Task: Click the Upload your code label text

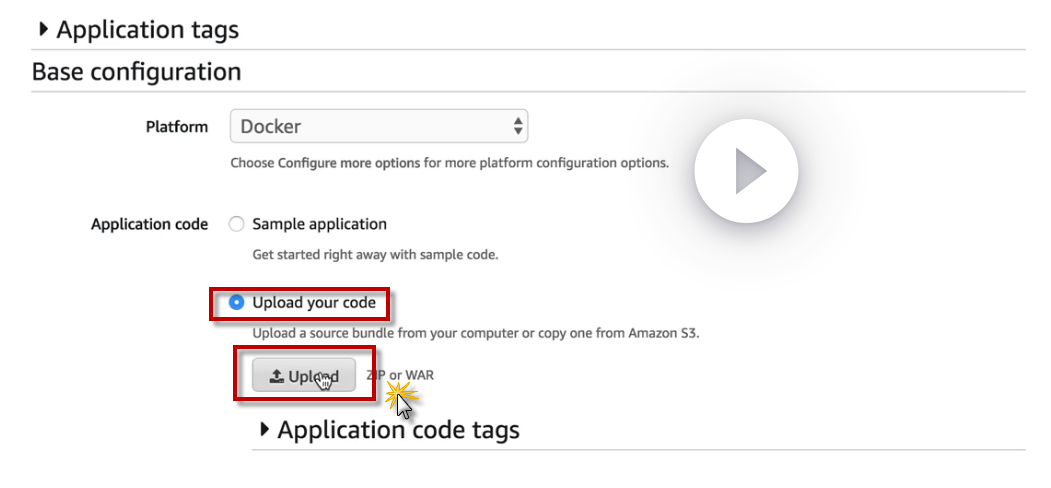Action: (314, 302)
